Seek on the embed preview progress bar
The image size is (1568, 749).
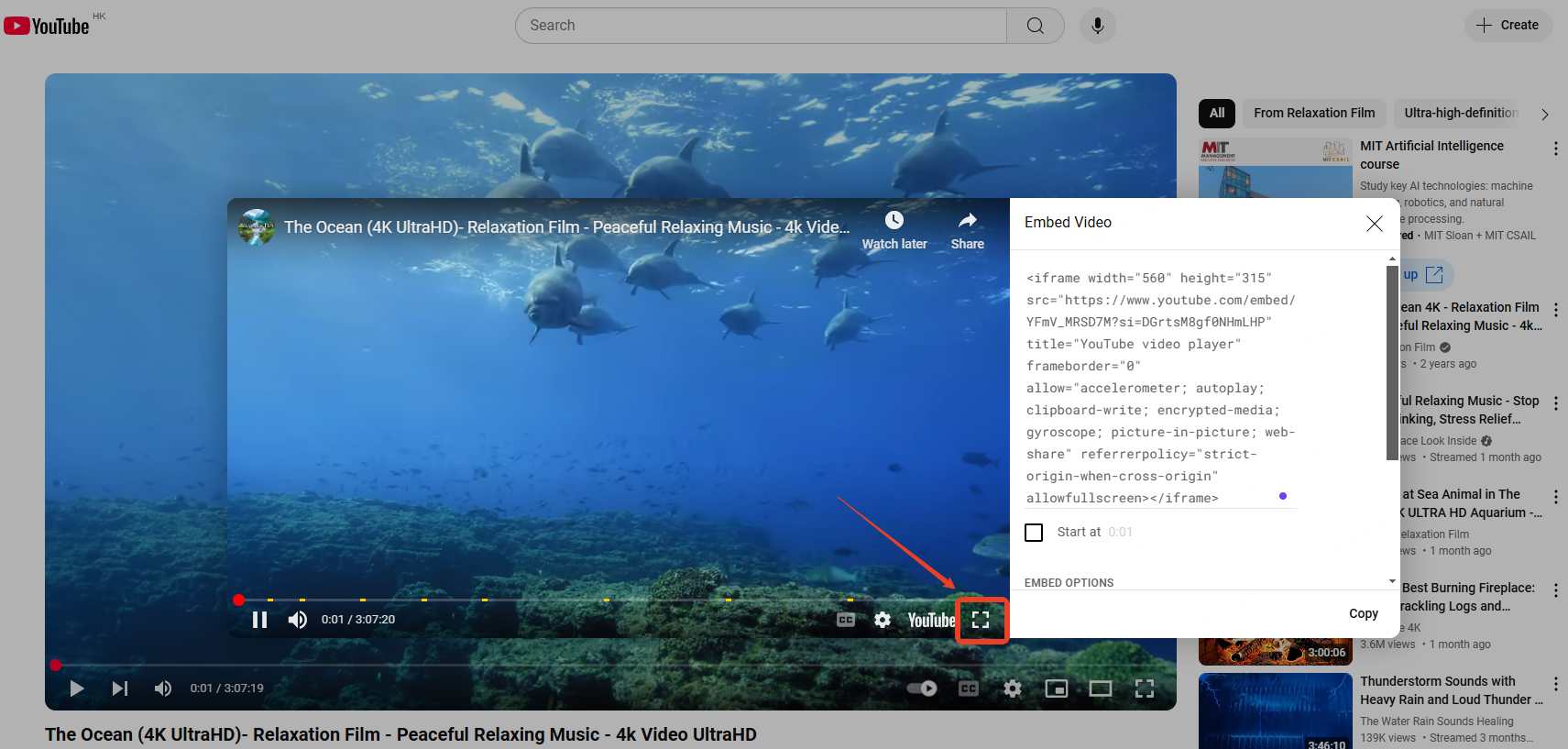click(x=618, y=600)
